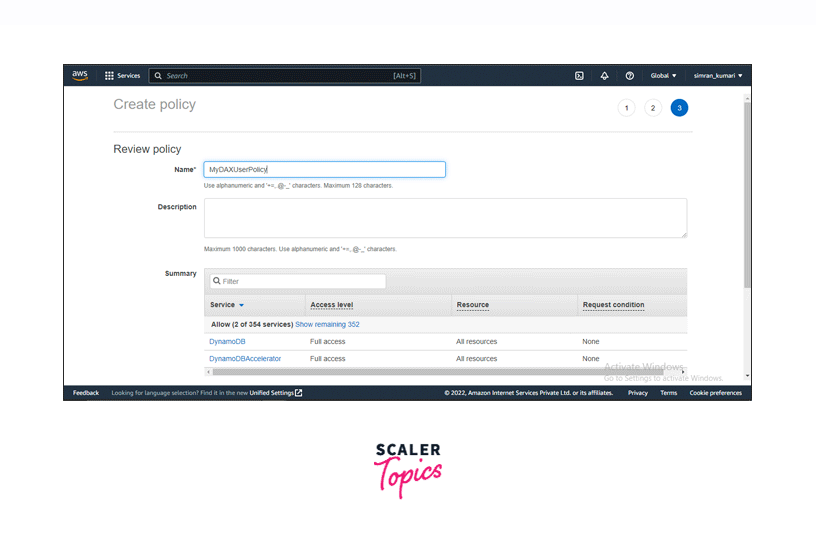Click the search magnifier in top bar
Image resolution: width=816 pixels, height=545 pixels.
point(158,75)
